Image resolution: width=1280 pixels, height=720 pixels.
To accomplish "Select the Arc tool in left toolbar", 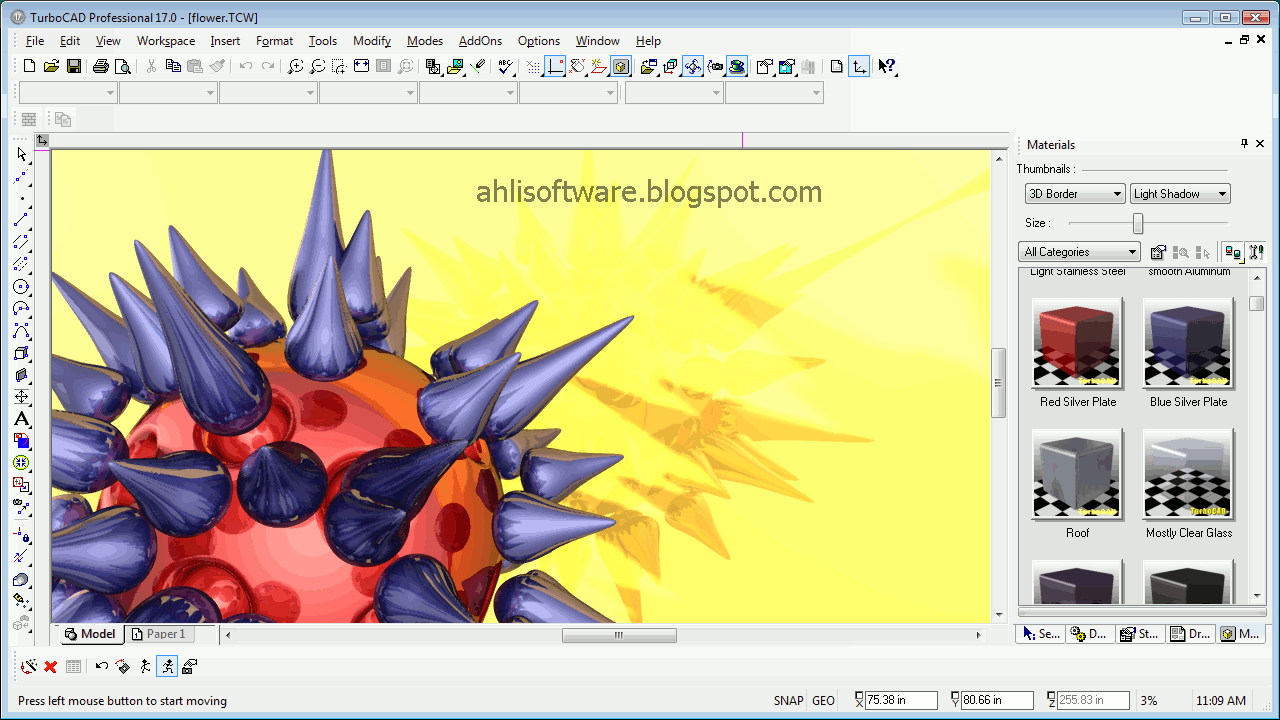I will (22, 309).
